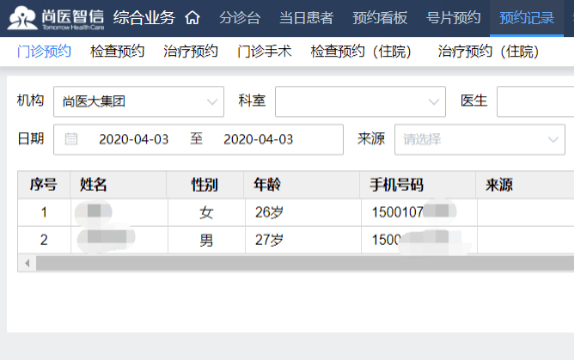Viewport: 574px width, 360px height.
Task: Open calendar icon in 日期 field
Action: pos(71,139)
